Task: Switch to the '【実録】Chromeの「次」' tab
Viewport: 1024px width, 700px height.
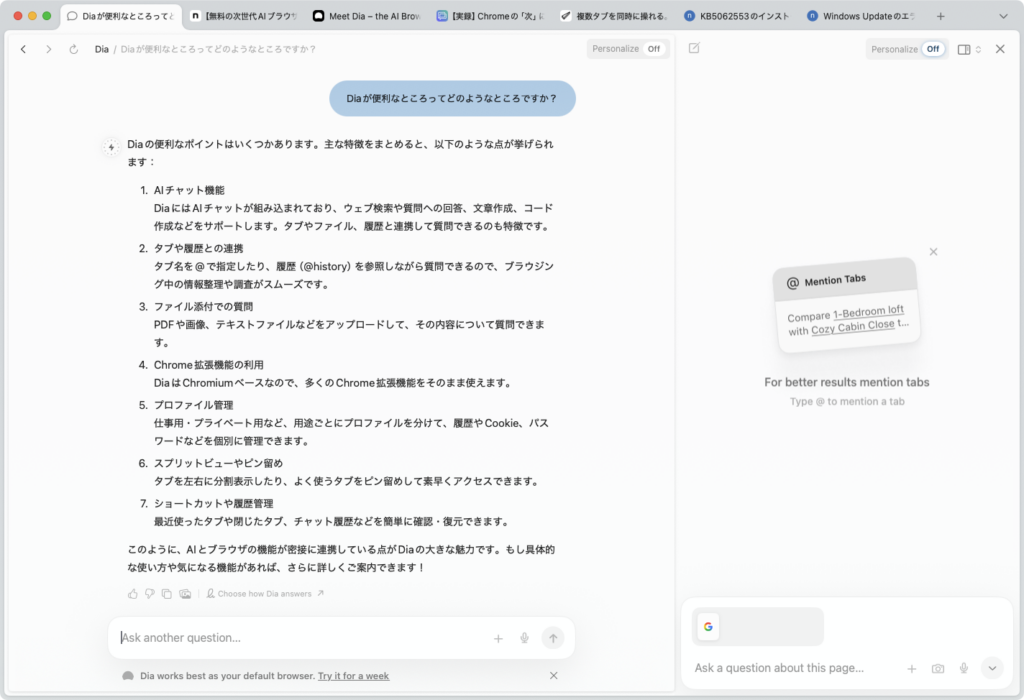Action: [490, 16]
